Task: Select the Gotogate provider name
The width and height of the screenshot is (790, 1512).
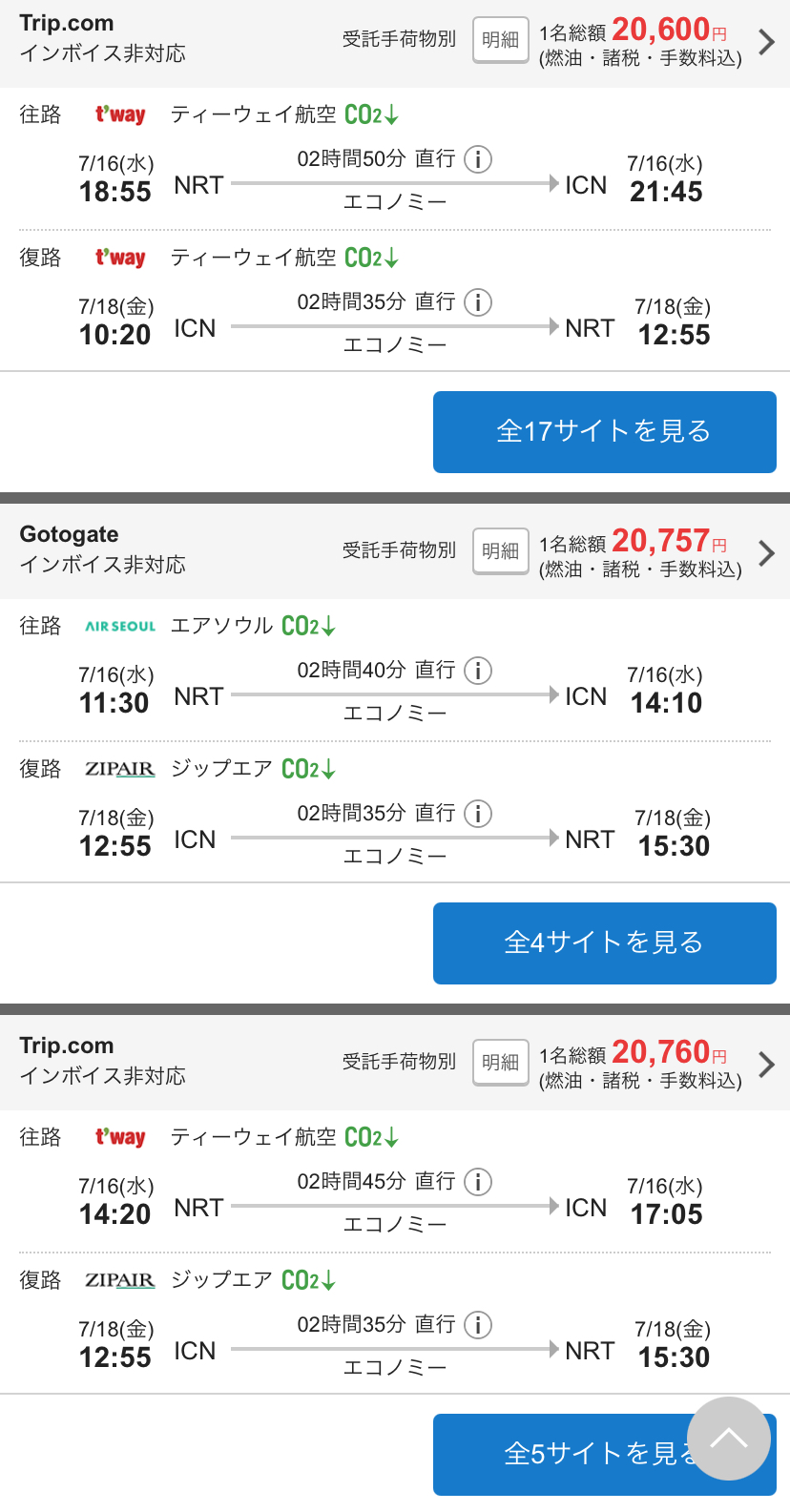Action: (x=70, y=534)
